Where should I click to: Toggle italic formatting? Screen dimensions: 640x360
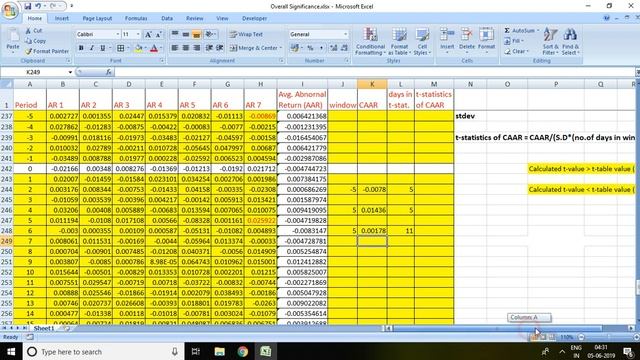(92, 48)
